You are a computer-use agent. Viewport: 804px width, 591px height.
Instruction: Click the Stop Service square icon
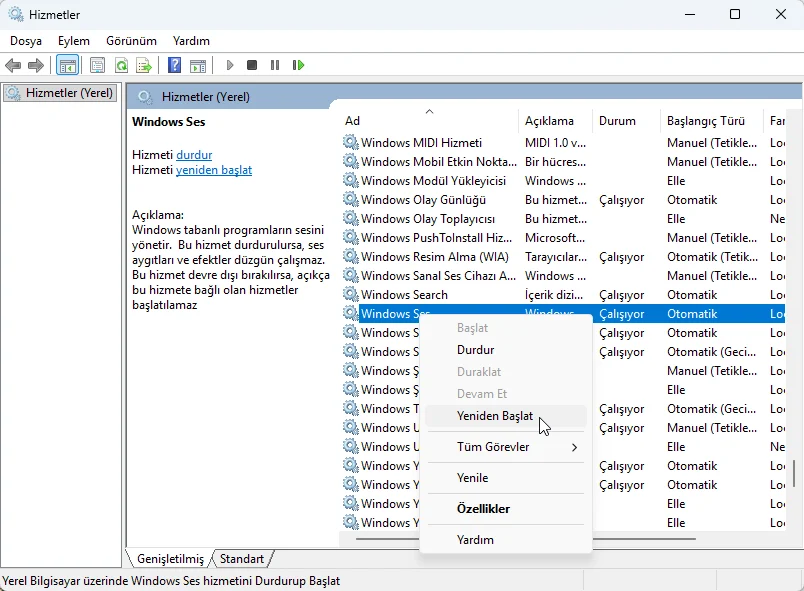[252, 65]
